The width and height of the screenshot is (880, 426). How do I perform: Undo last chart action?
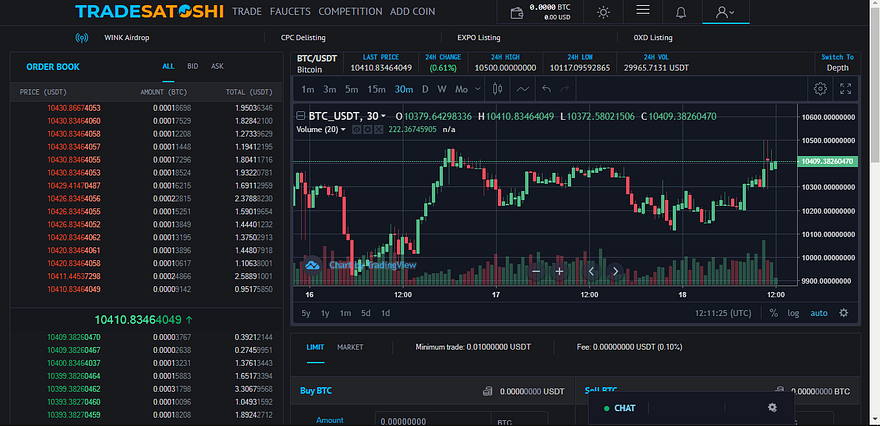546,89
